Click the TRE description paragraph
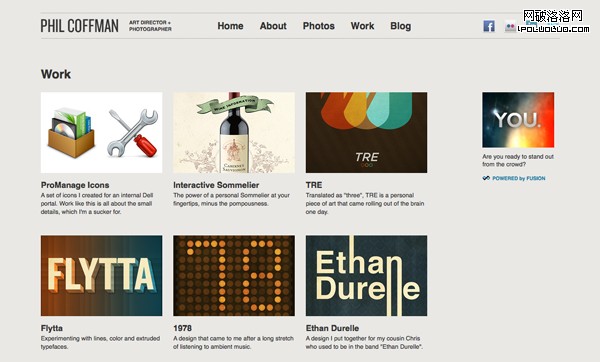 coord(365,204)
